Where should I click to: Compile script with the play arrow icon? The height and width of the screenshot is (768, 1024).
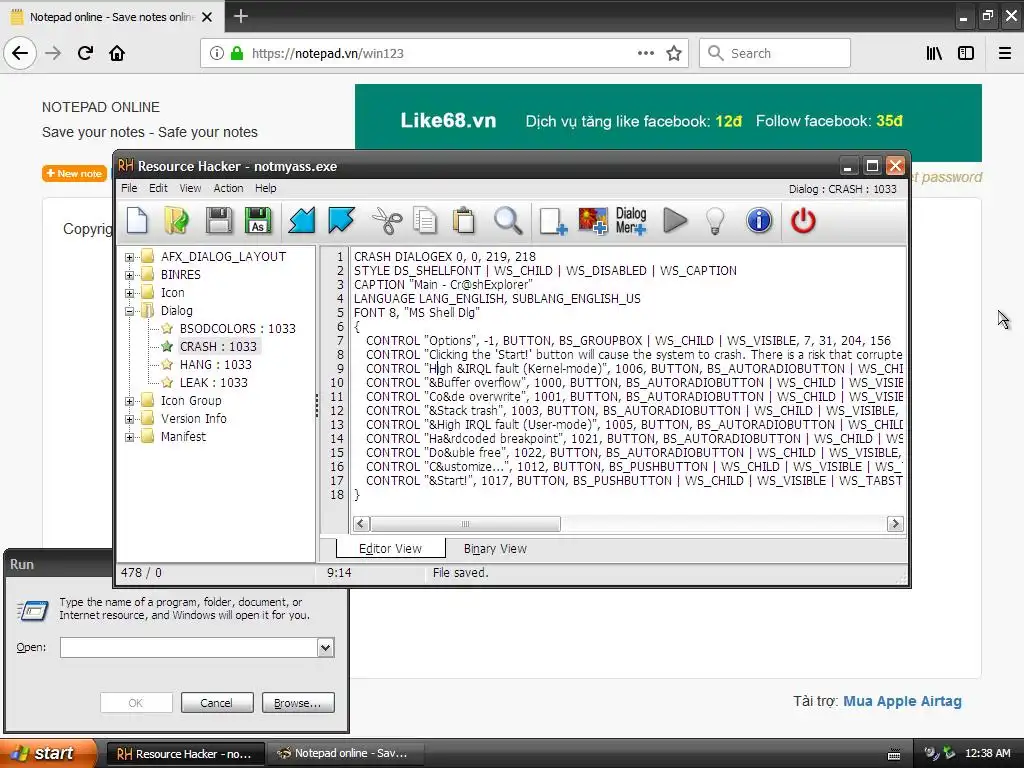(675, 221)
